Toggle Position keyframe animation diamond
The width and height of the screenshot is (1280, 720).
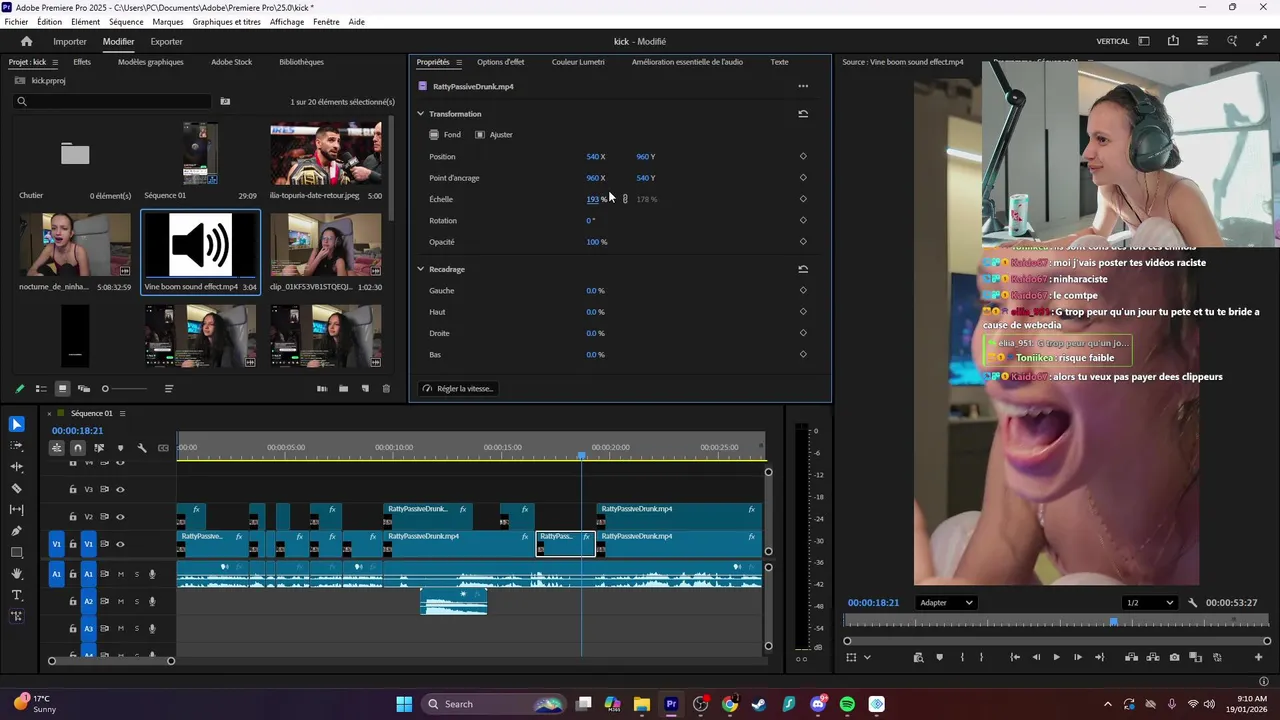click(803, 156)
